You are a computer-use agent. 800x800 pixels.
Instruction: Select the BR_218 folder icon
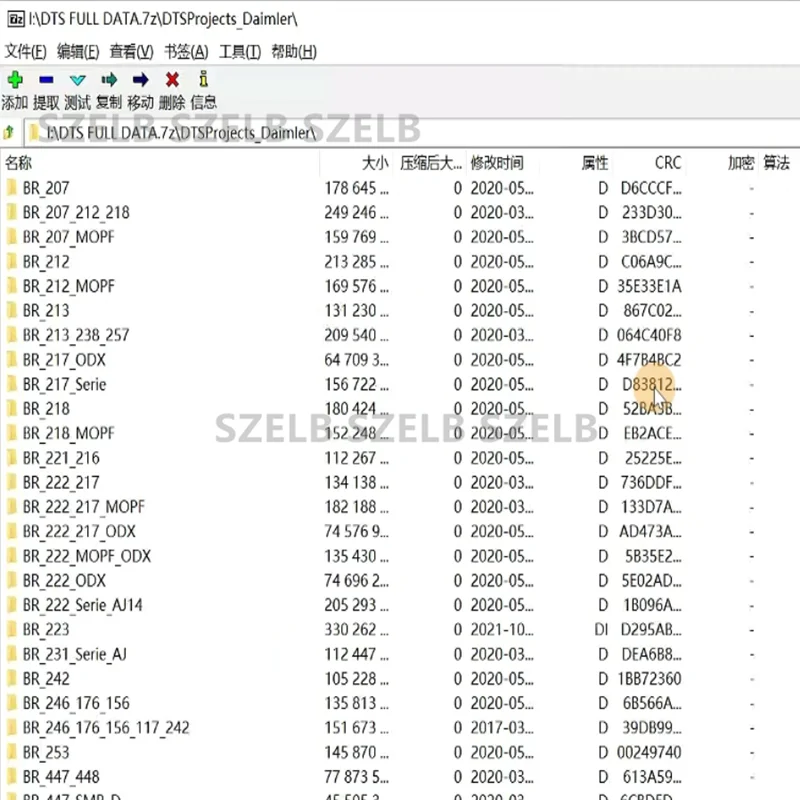[x=11, y=409]
